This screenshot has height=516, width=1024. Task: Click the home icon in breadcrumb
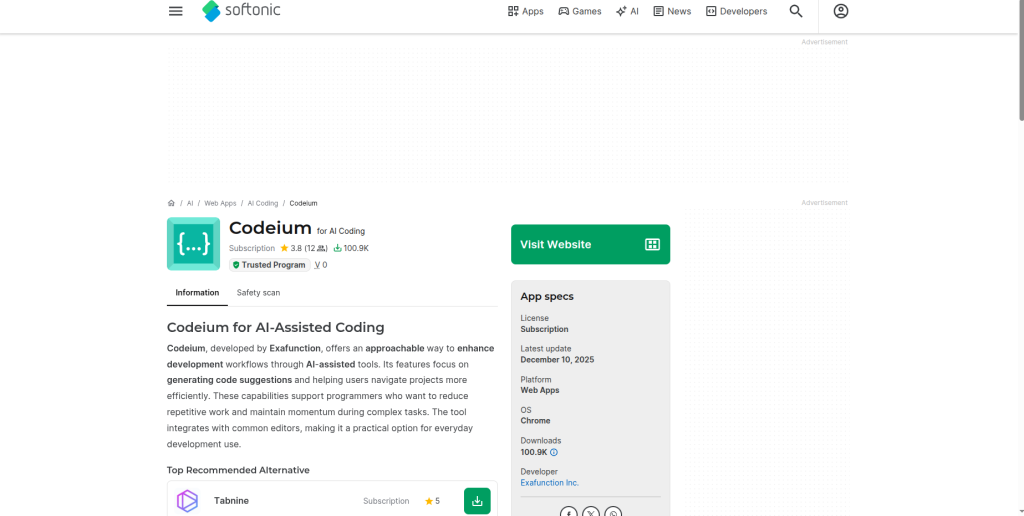click(x=171, y=203)
